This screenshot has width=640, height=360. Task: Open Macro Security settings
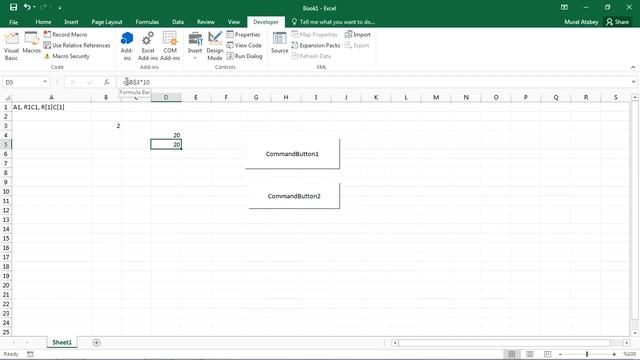[67, 56]
